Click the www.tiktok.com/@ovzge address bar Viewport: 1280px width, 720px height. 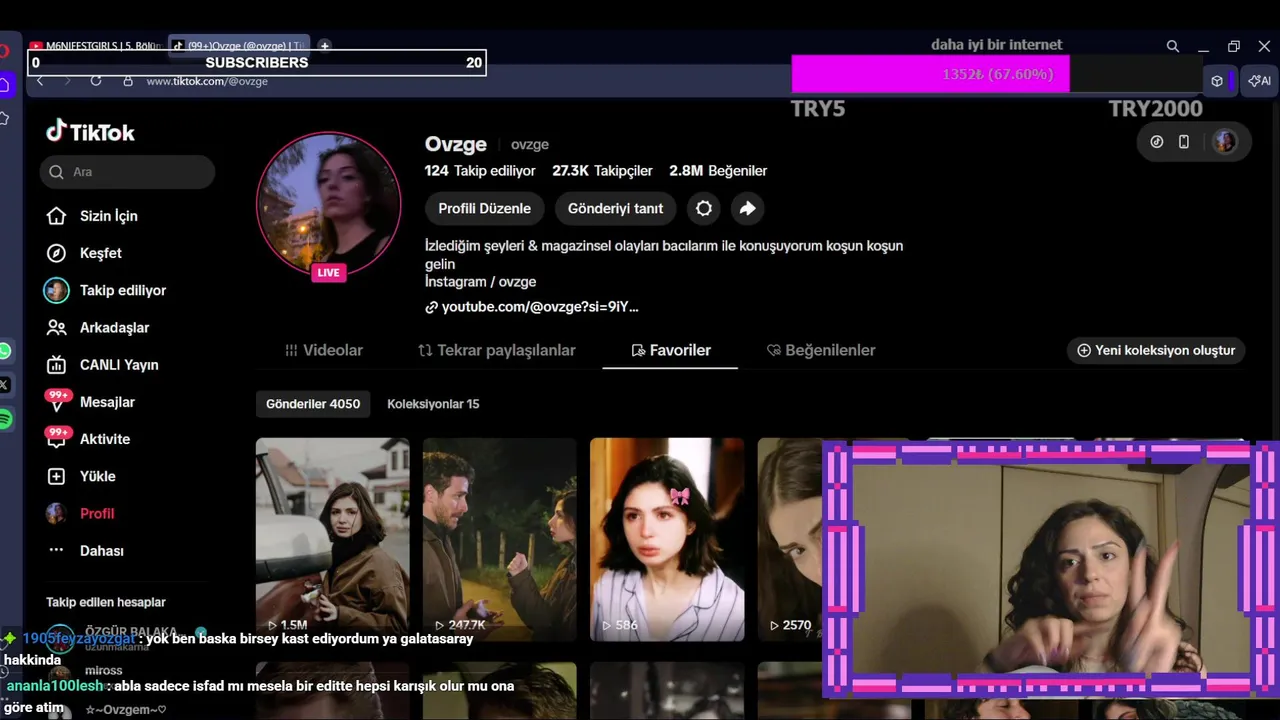(x=207, y=81)
